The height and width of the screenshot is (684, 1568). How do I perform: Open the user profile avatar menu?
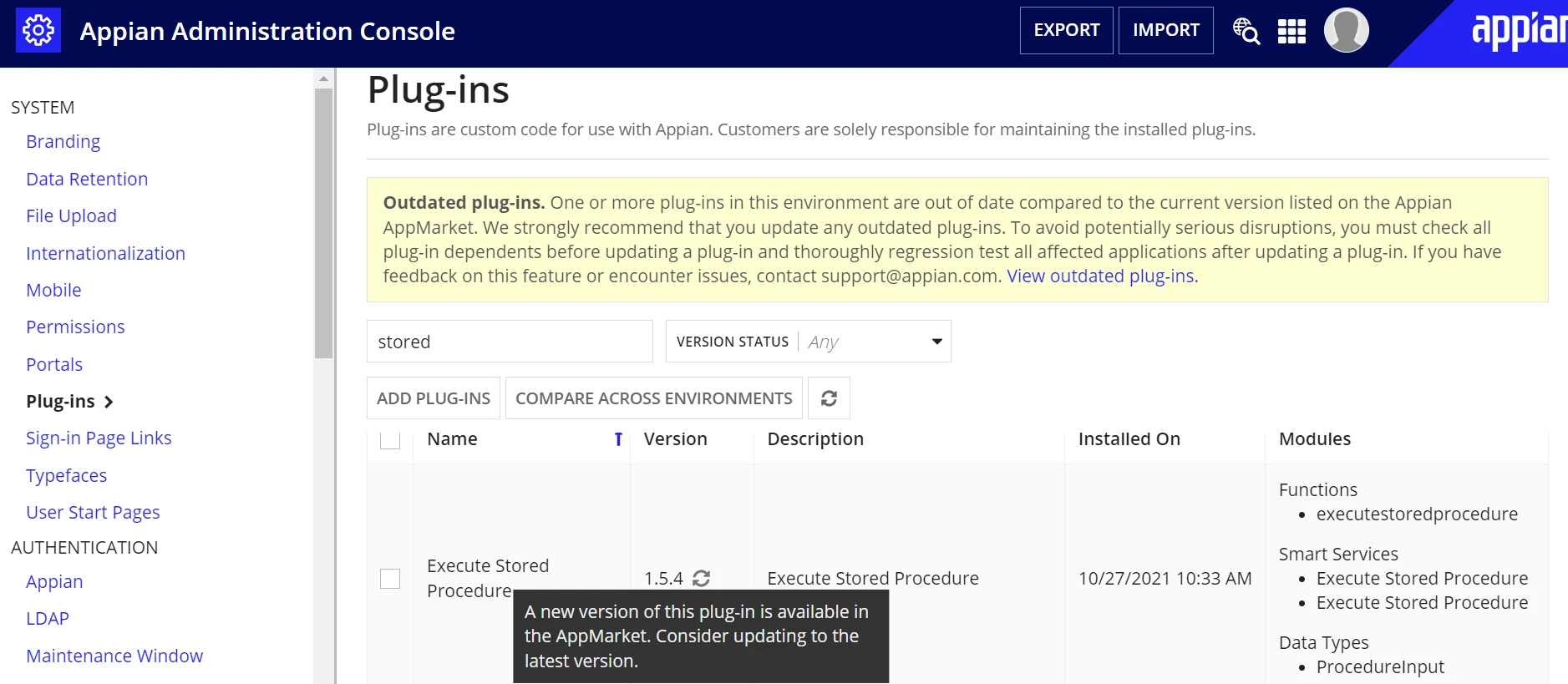click(1346, 30)
